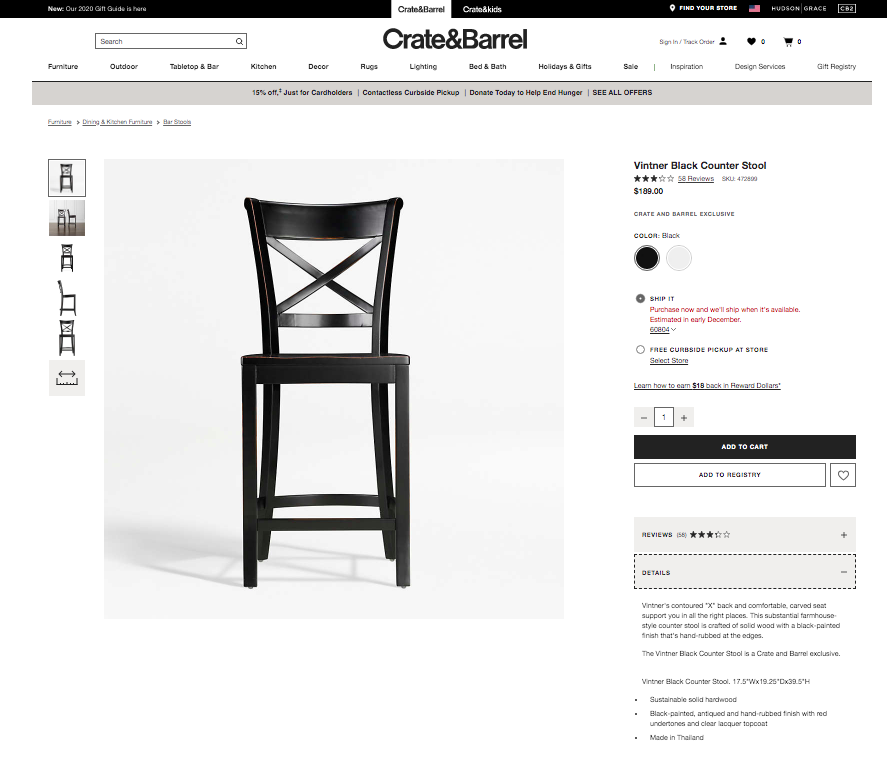Screen dimensions: 887x762
Task: Click the Add to Cart button
Action: (744, 447)
